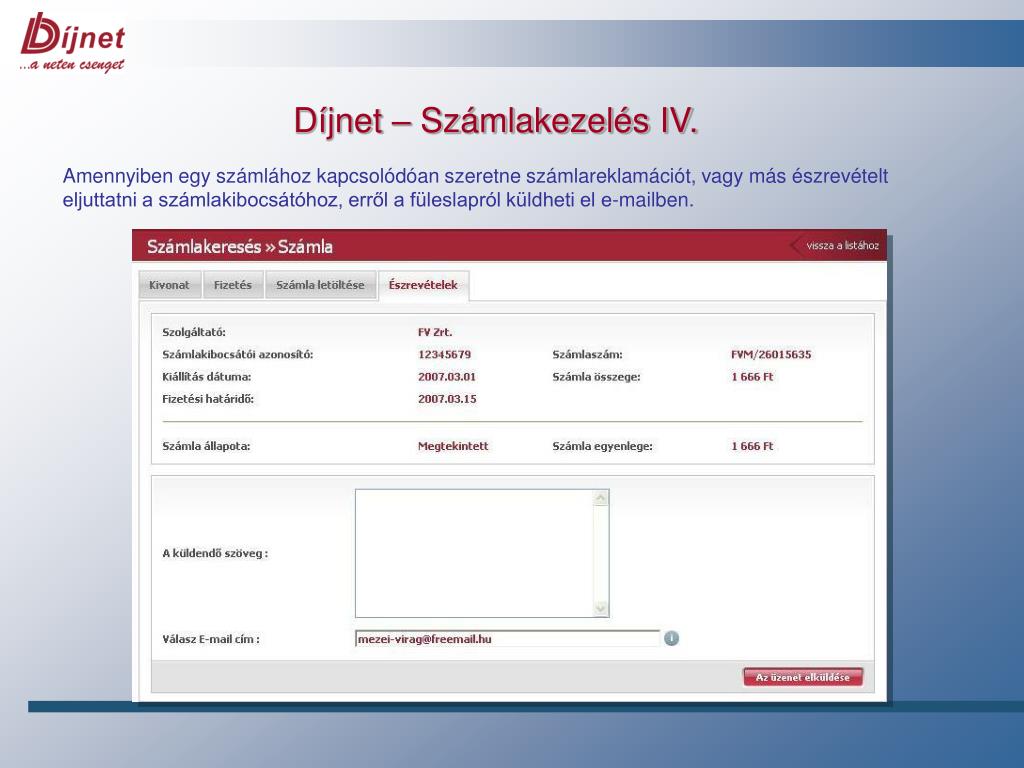The height and width of the screenshot is (768, 1024).
Task: Select the invoice status 'Megtekintett'
Action: pyautogui.click(x=453, y=446)
